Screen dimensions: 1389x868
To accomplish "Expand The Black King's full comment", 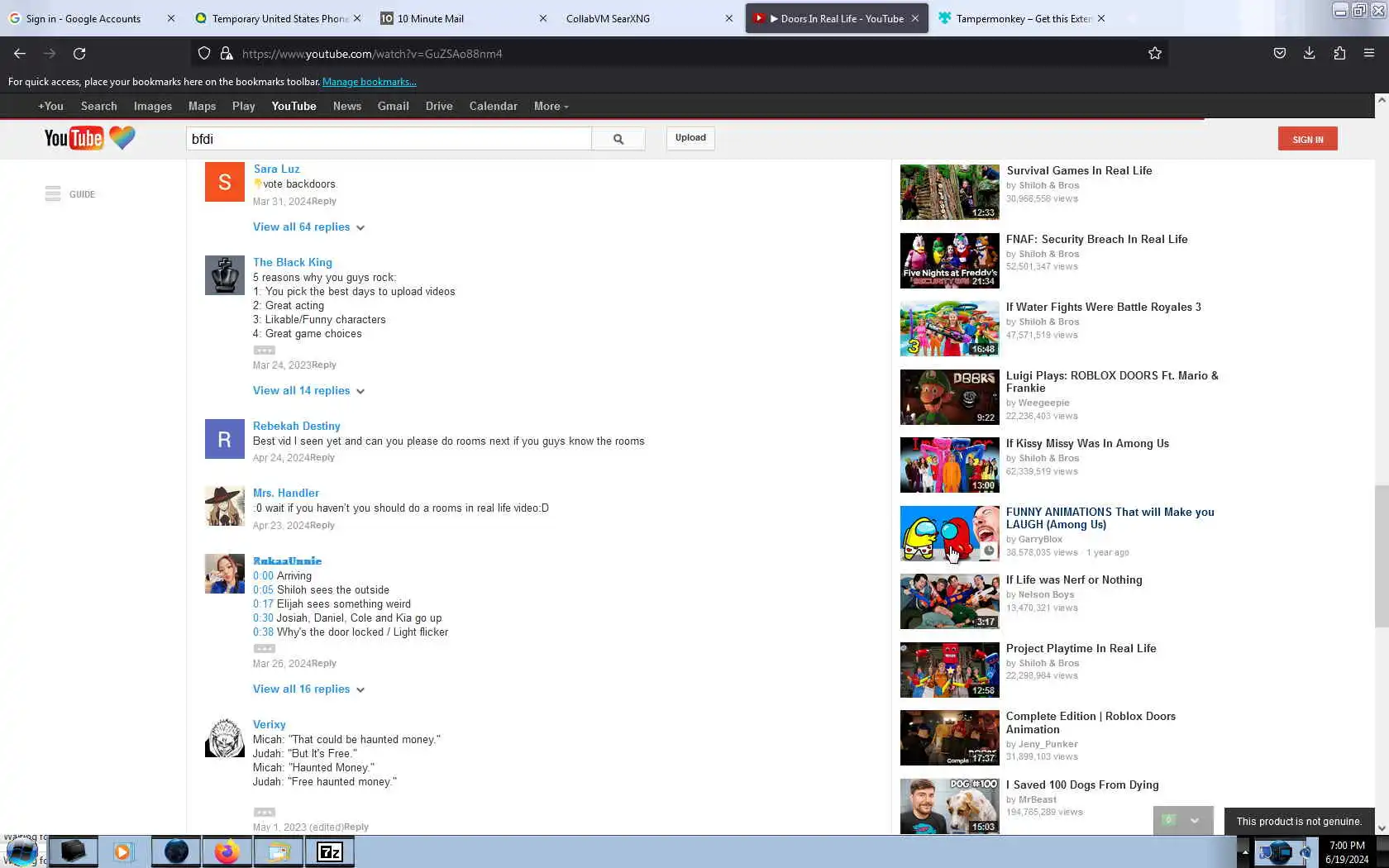I will (264, 350).
